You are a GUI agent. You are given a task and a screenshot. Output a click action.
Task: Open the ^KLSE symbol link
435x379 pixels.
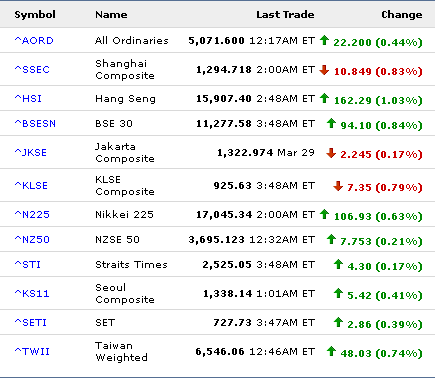point(31,186)
